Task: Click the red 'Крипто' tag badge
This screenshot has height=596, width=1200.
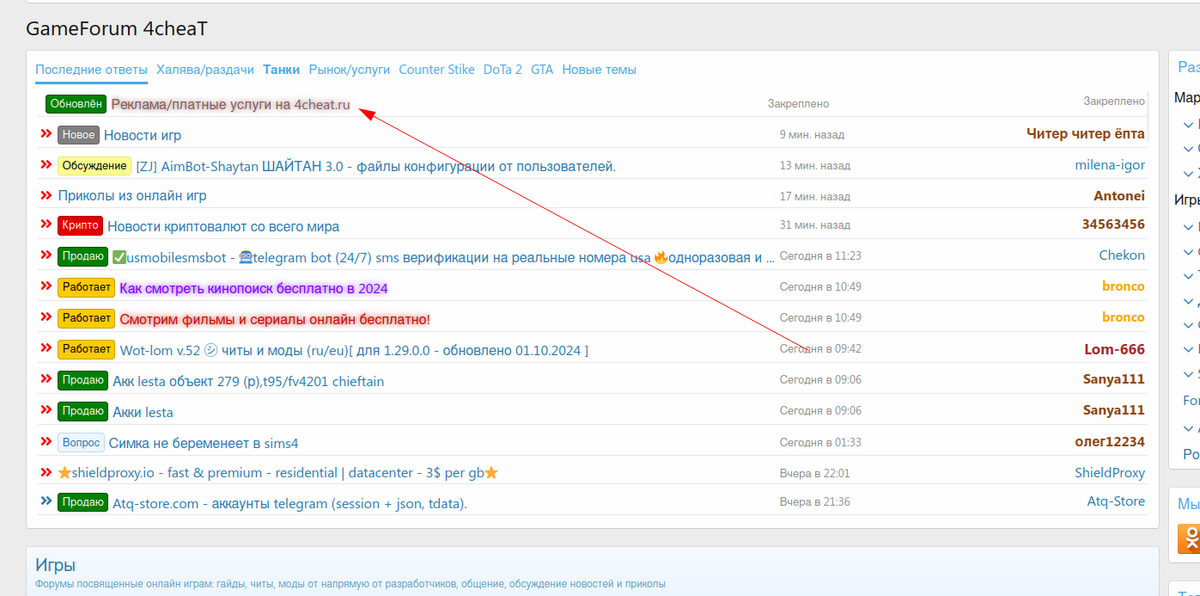Action: (x=79, y=226)
